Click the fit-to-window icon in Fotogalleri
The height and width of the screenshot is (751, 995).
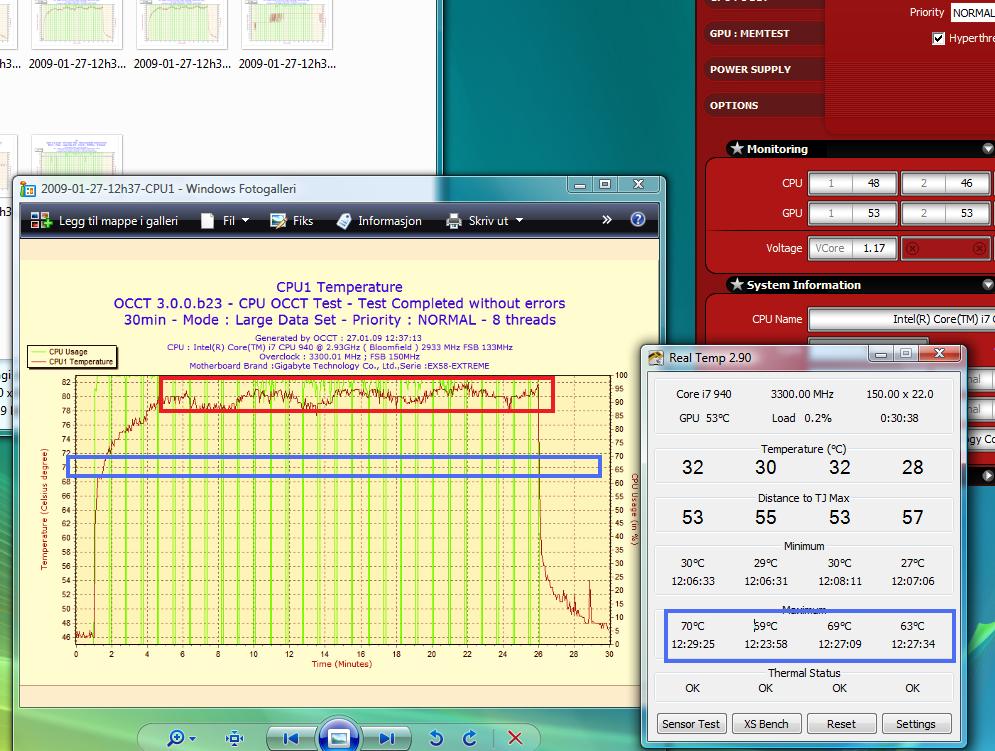235,738
